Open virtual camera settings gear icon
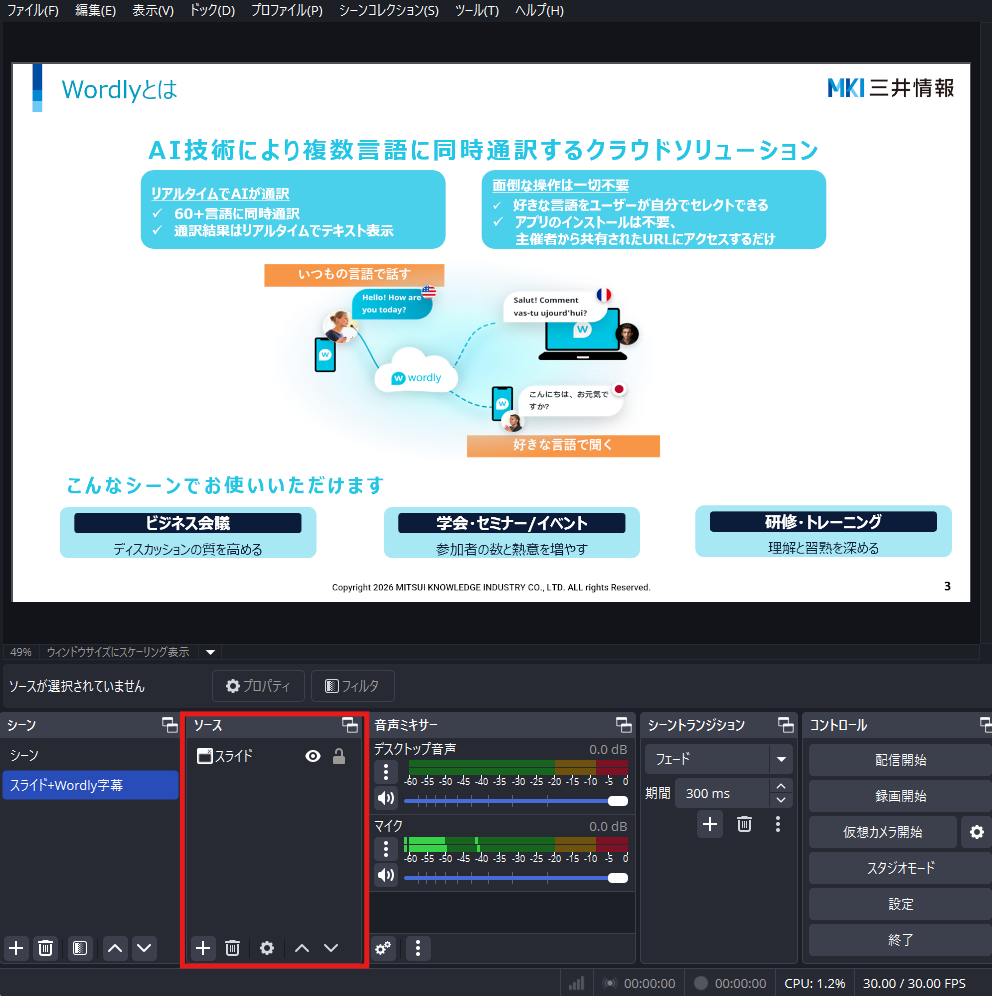992x996 pixels. [x=976, y=832]
